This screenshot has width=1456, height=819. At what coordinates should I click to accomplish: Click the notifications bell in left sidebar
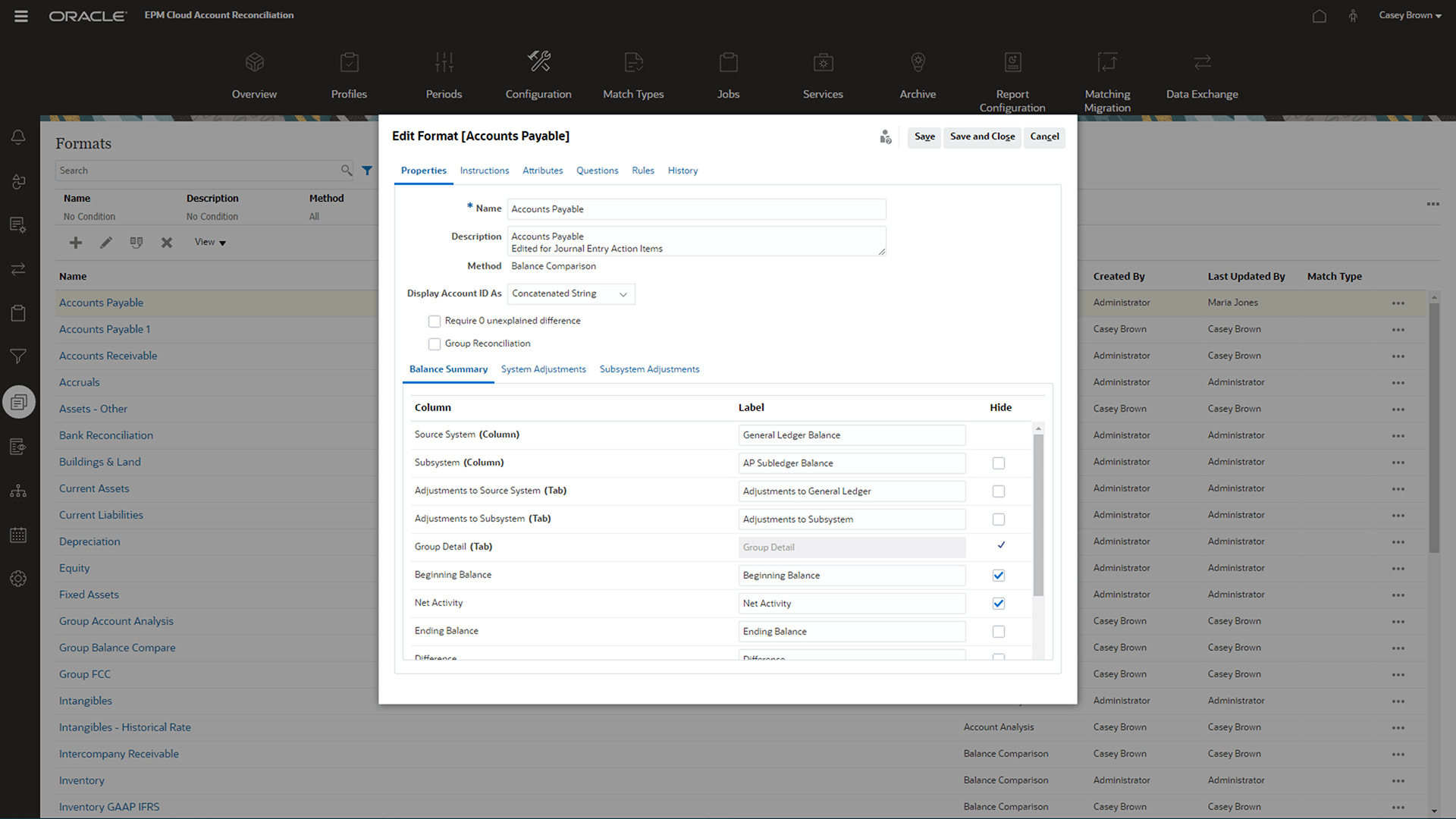(x=18, y=137)
